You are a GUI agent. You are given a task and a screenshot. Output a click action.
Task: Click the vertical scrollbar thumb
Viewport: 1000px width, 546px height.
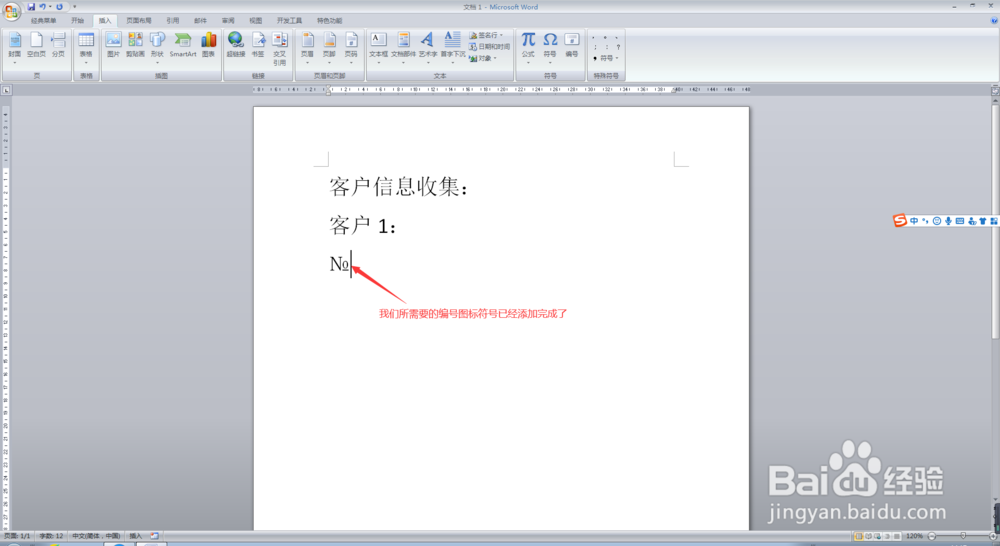(x=995, y=220)
